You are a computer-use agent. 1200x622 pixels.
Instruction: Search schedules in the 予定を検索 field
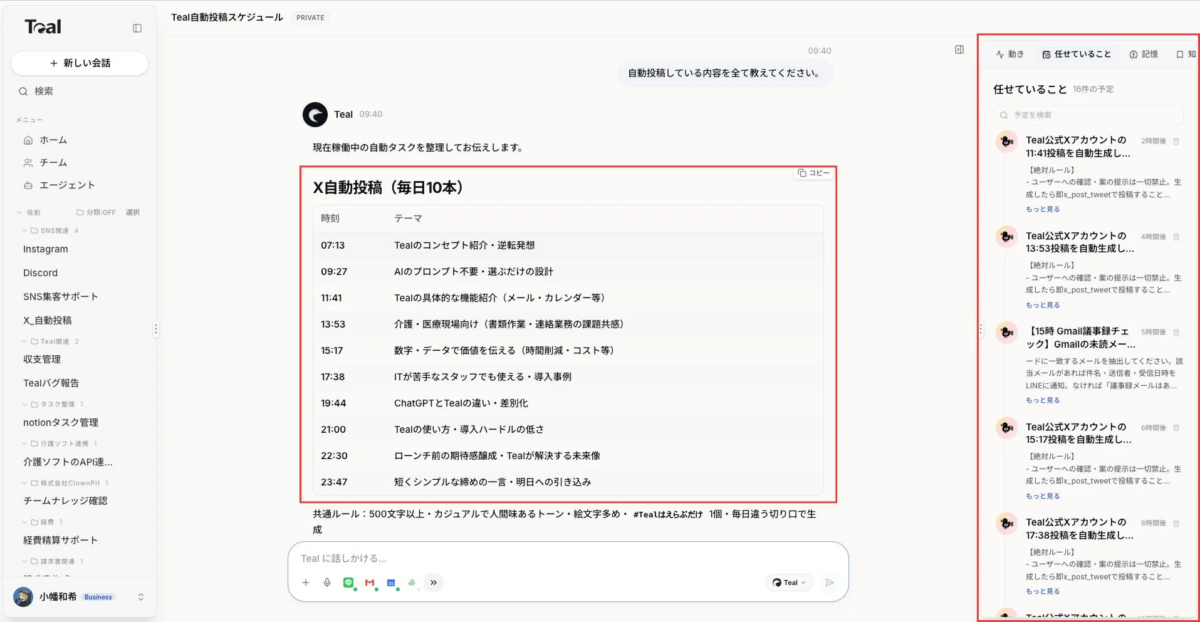(x=1090, y=115)
